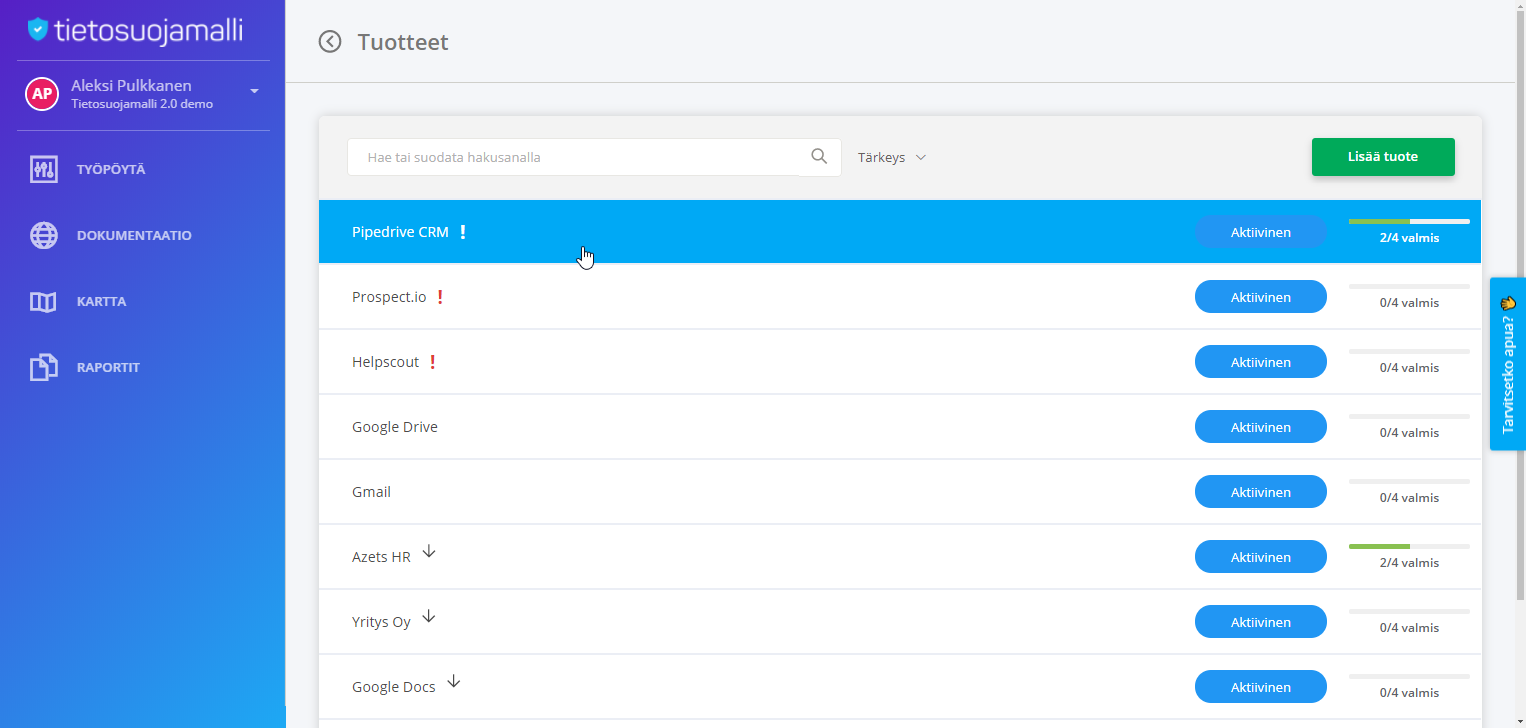Open the Tärkeys sort dropdown
This screenshot has width=1526, height=728.
tap(892, 158)
